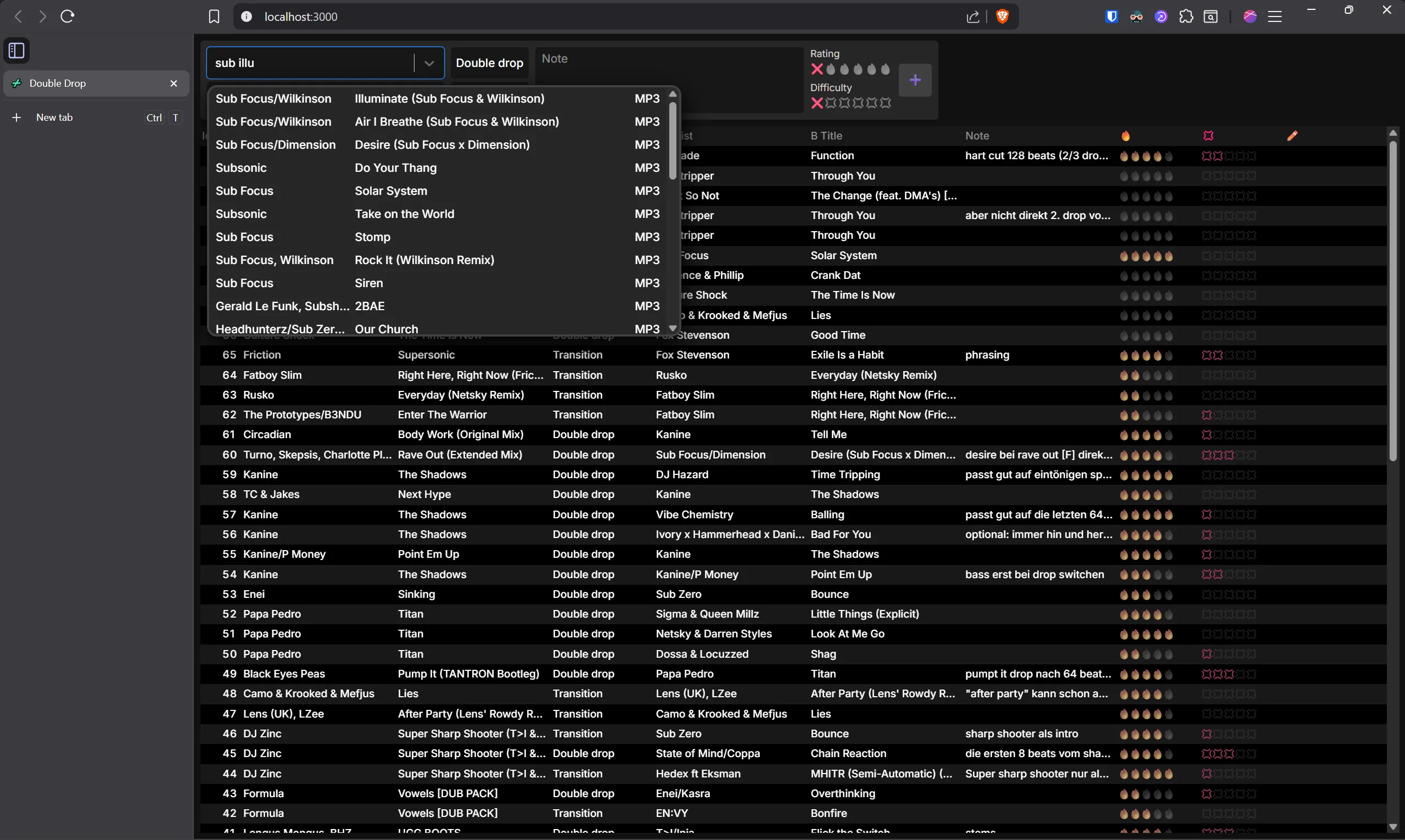The image size is (1405, 840).
Task: Switch to the Double Drop browser tab
Action: click(x=96, y=83)
